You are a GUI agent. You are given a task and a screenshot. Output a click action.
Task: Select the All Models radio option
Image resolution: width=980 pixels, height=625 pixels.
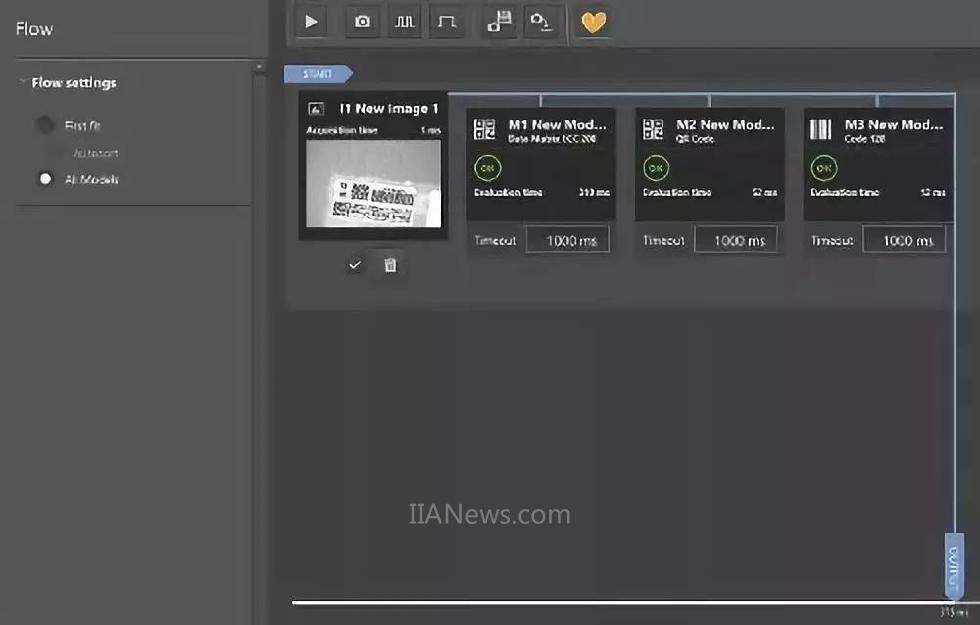click(45, 179)
